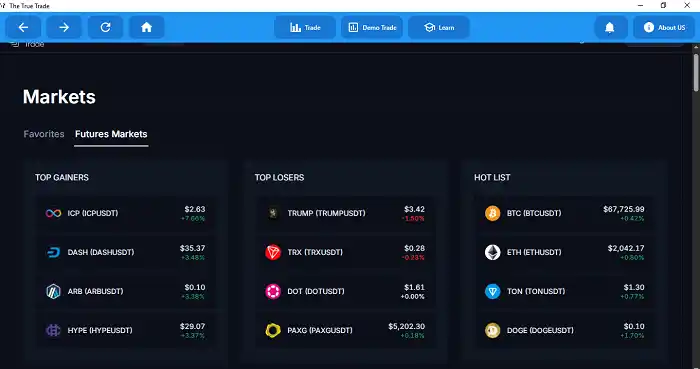This screenshot has width=700, height=369.
Task: Open About US info
Action: pos(664,27)
